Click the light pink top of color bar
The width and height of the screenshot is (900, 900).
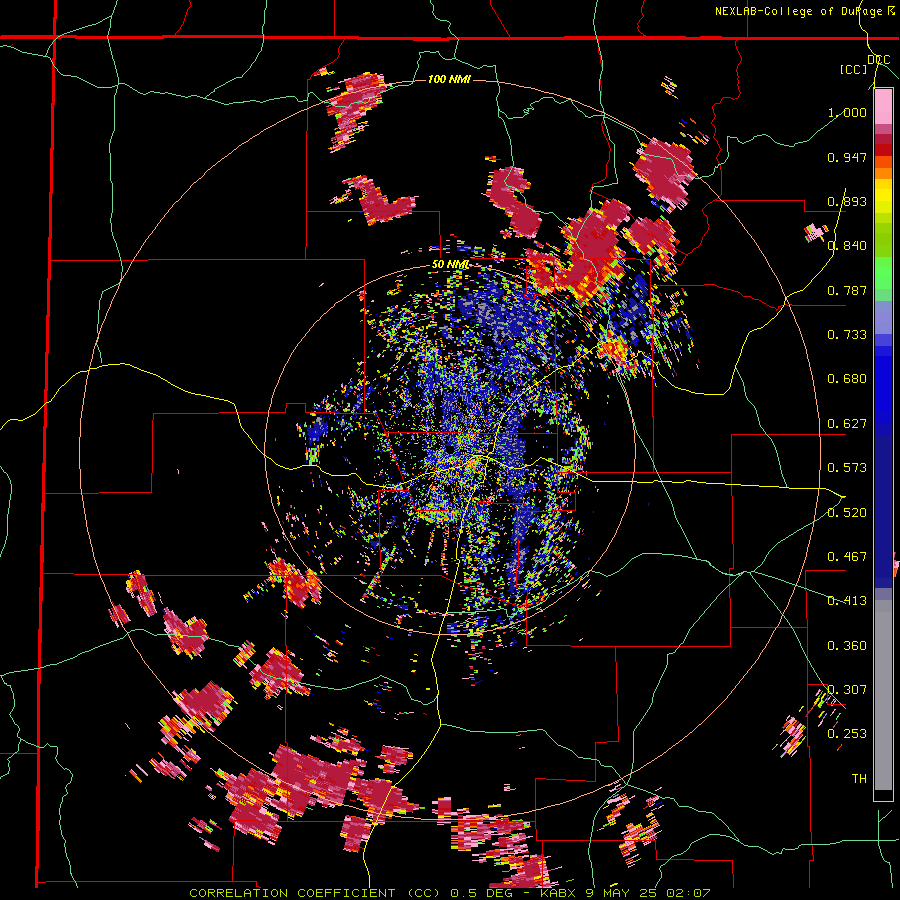coord(883,106)
